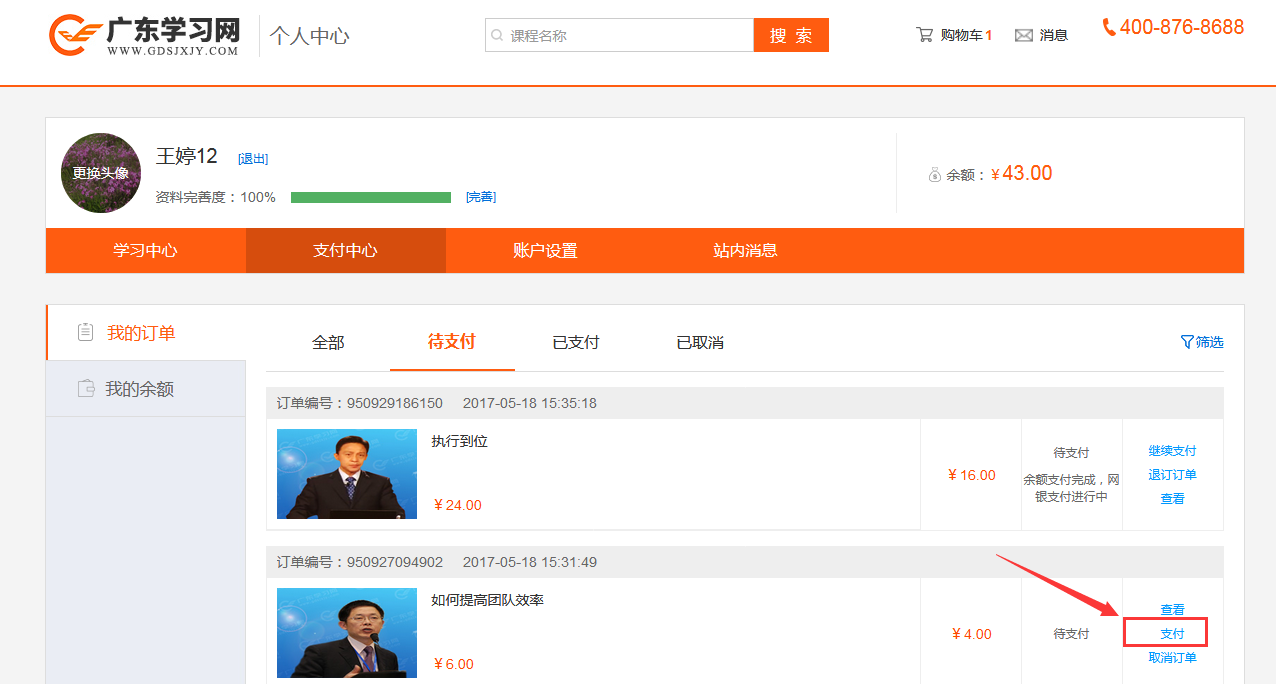Open the 执行到位 course thumbnail

tap(347, 474)
